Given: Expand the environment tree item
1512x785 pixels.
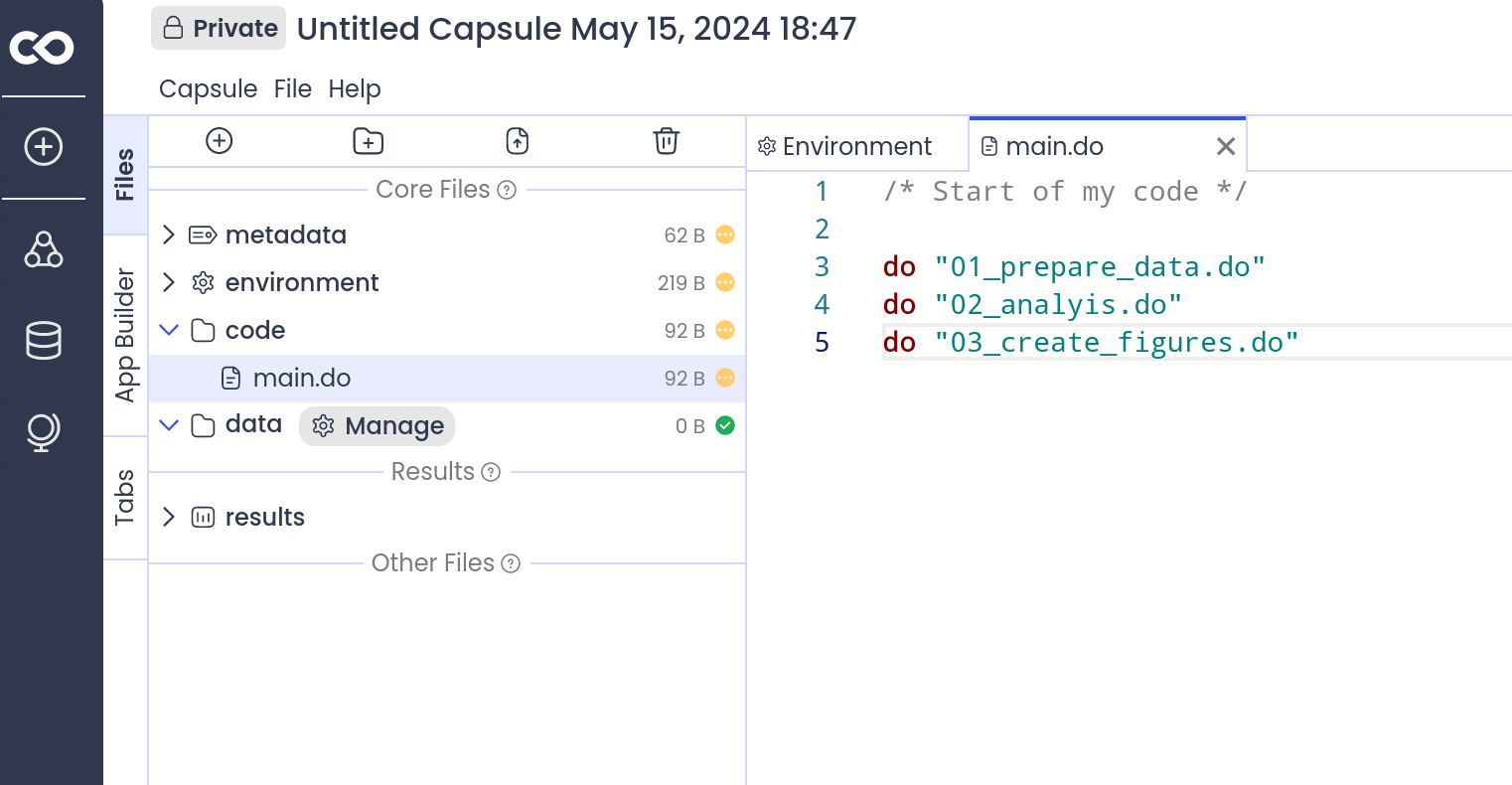Looking at the screenshot, I should (x=169, y=282).
